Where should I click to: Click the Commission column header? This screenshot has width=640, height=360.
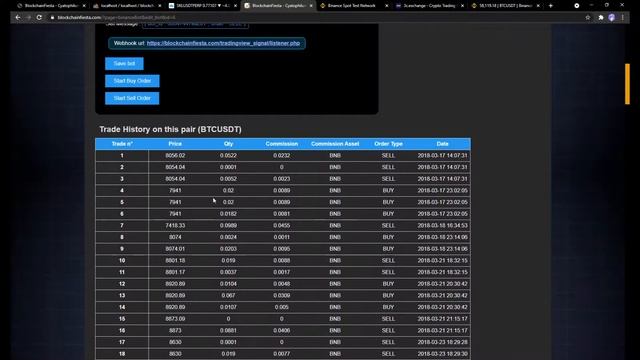click(x=282, y=144)
